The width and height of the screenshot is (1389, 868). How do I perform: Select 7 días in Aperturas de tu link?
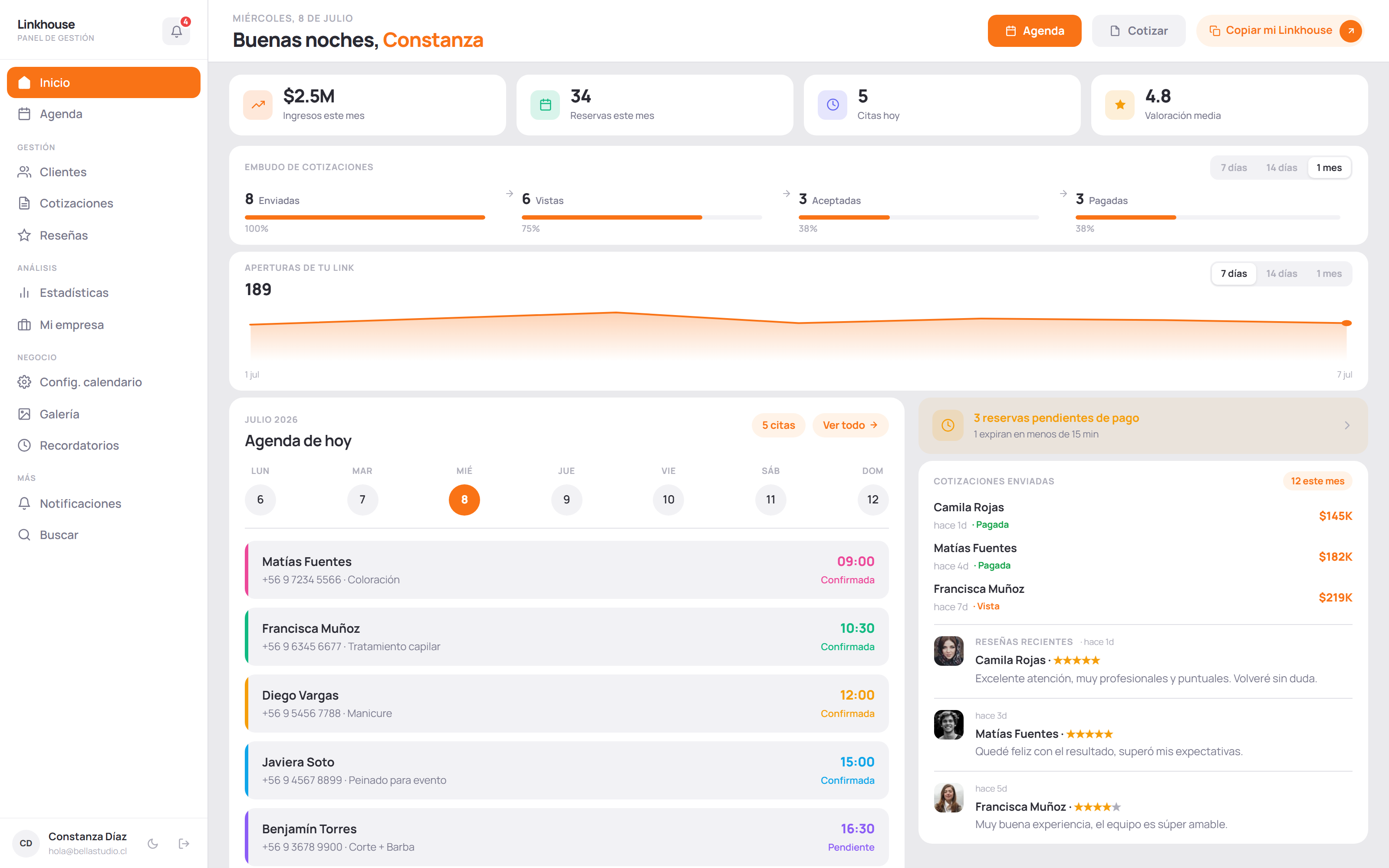[x=1234, y=274]
